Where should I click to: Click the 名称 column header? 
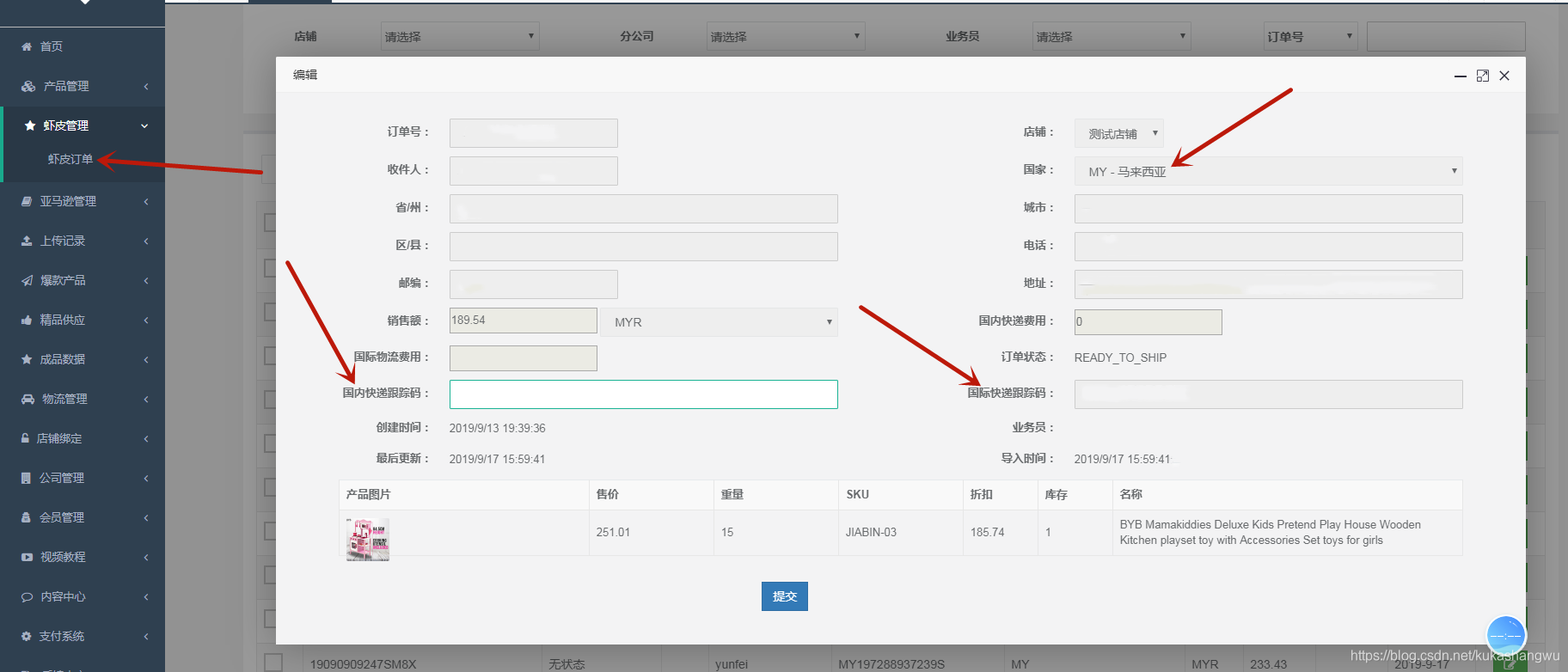pos(1130,494)
